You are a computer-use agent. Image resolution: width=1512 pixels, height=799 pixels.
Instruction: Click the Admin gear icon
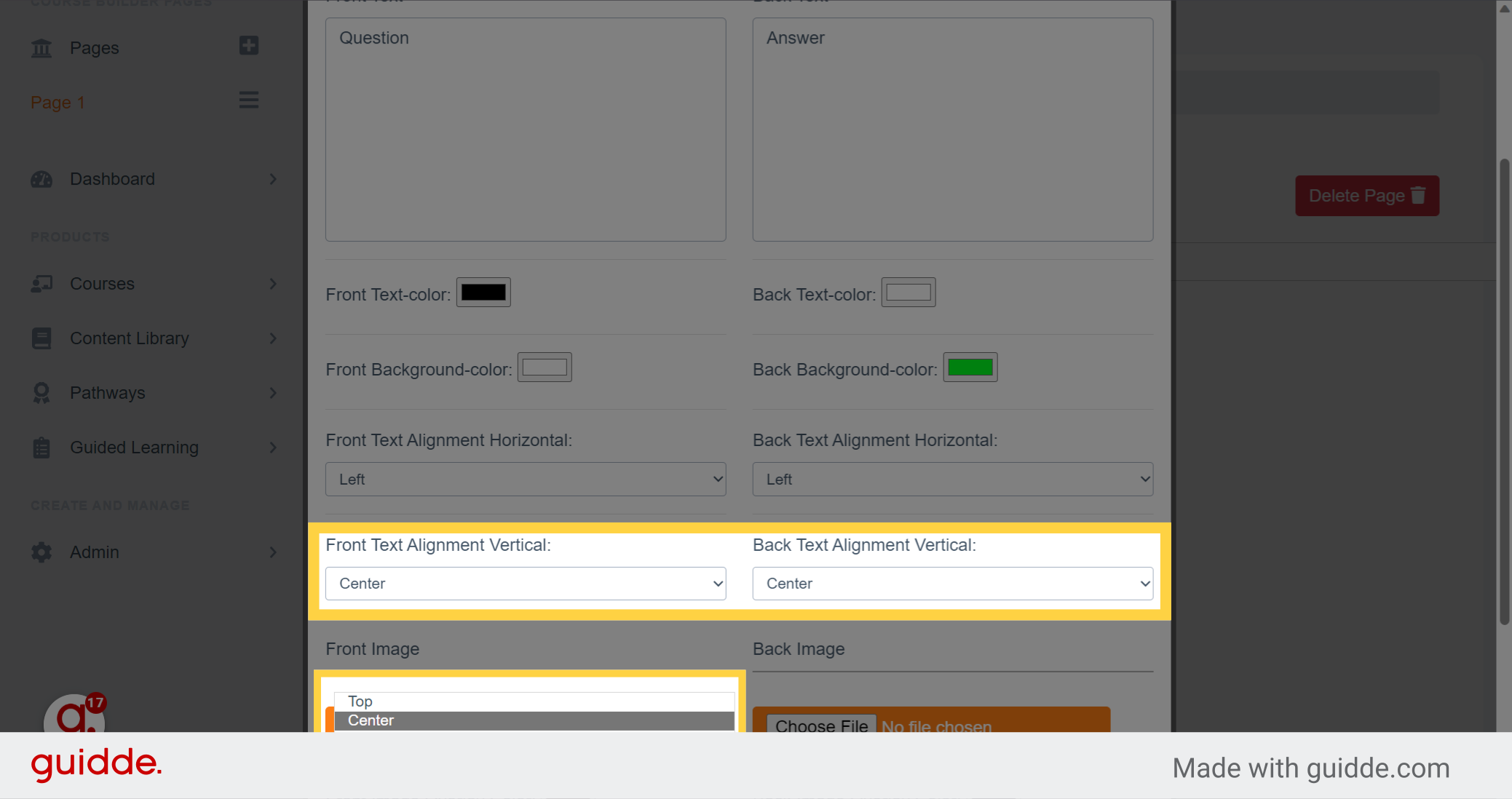pos(41,552)
